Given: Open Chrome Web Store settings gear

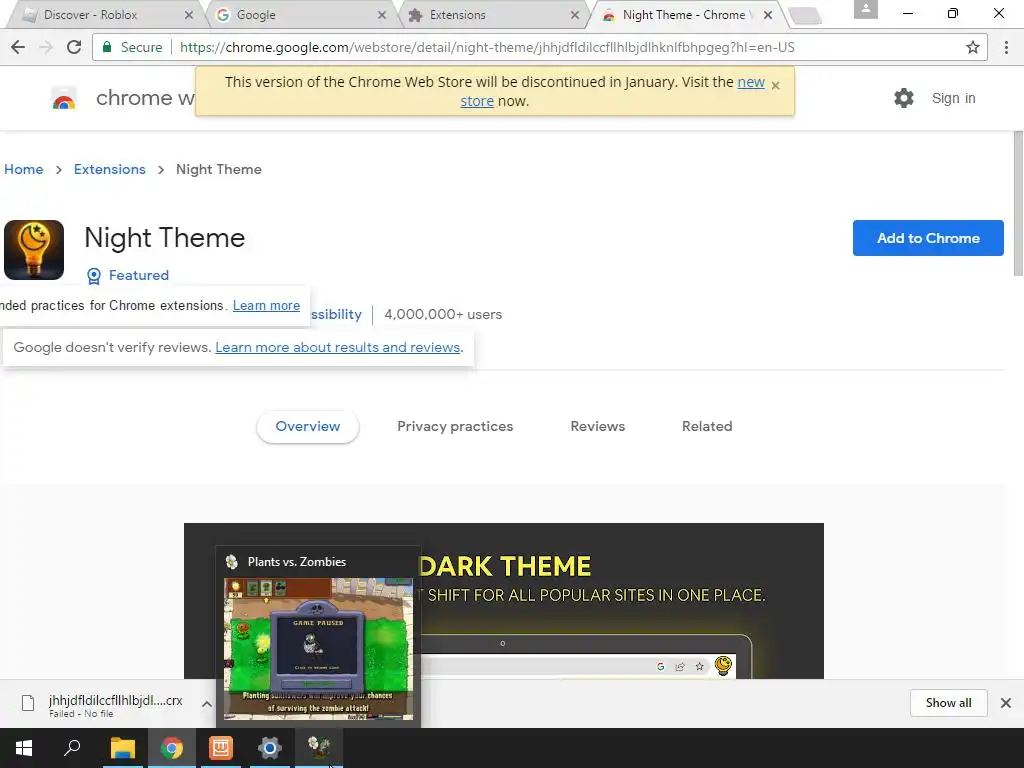Looking at the screenshot, I should pos(903,98).
